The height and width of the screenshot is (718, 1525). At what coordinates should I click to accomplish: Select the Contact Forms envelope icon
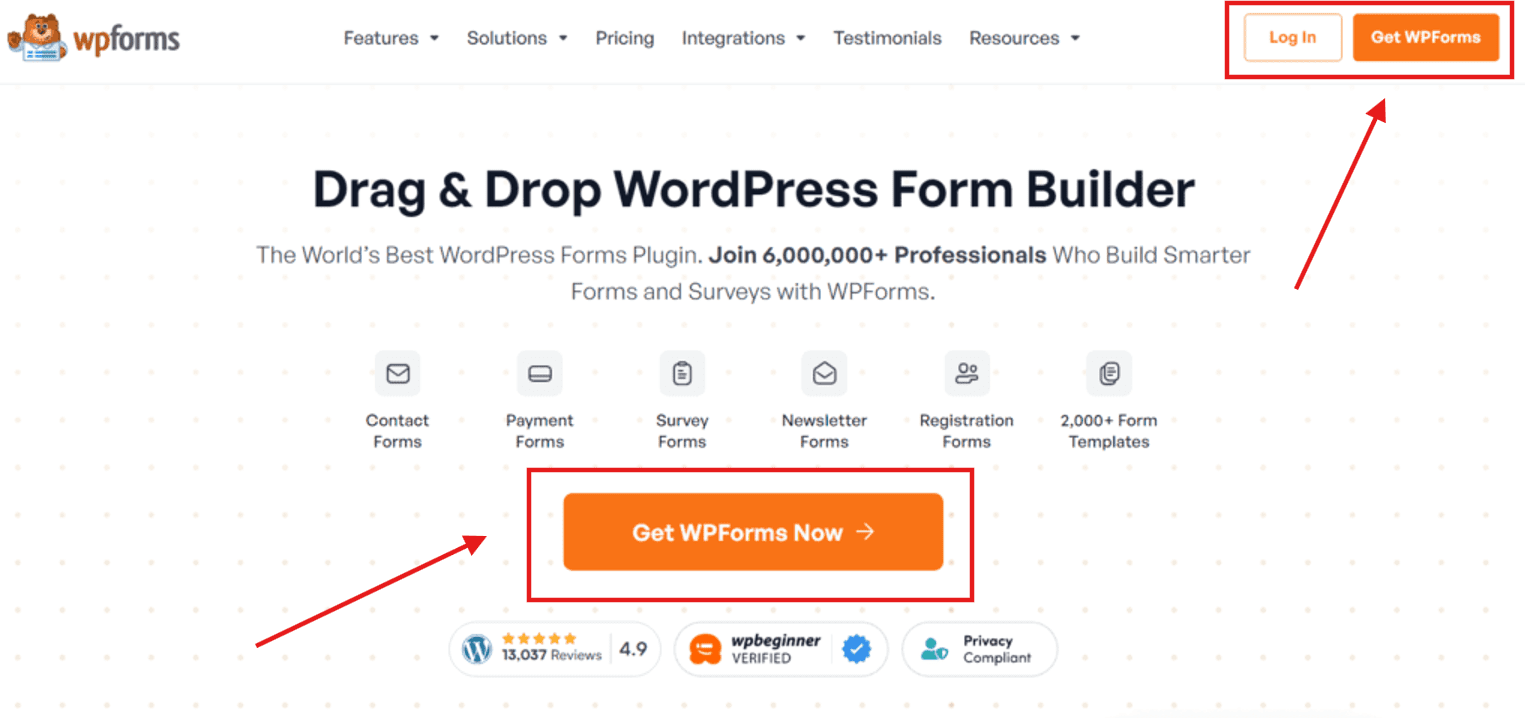coord(397,374)
